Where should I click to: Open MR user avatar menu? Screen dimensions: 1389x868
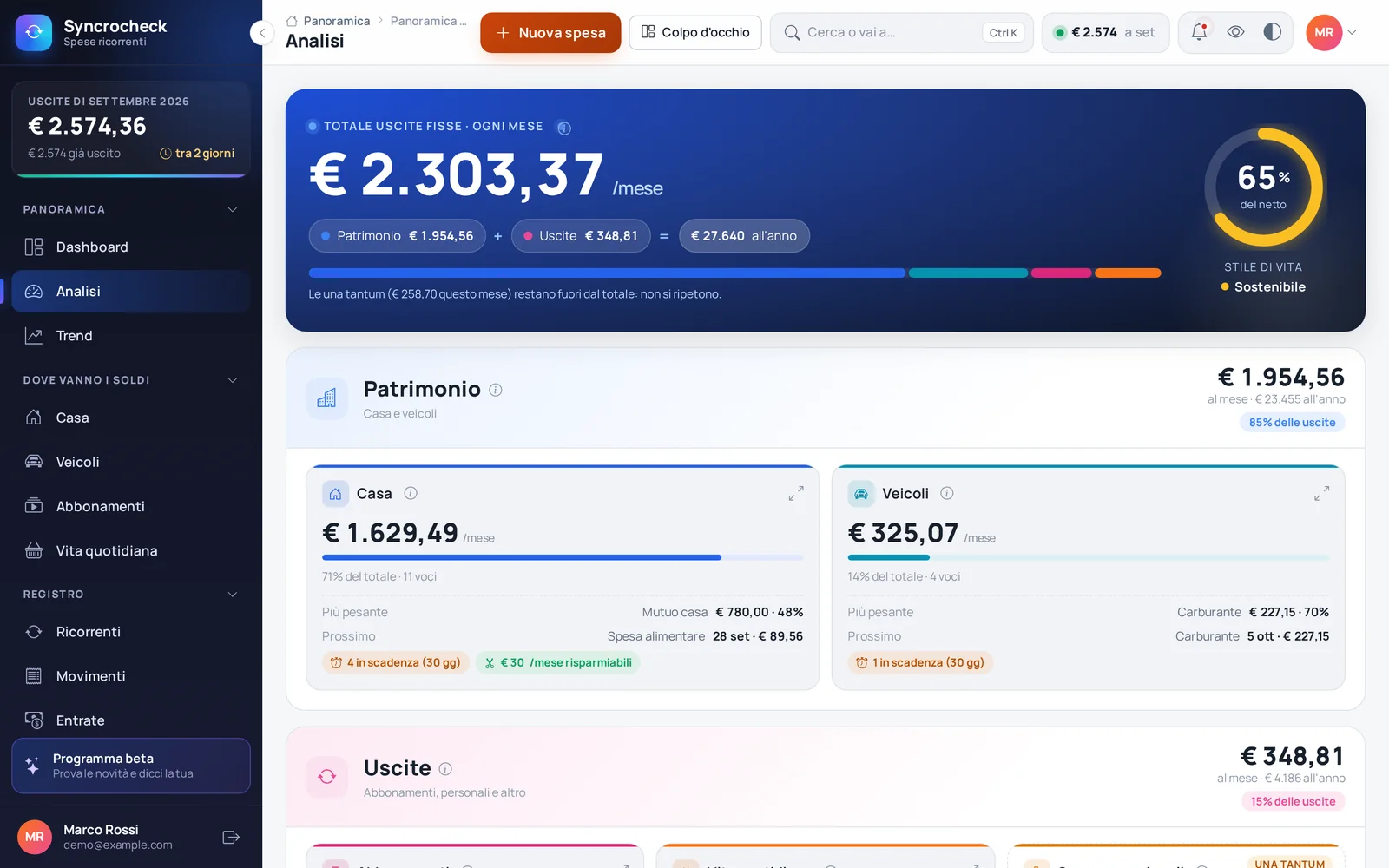pos(1331,32)
